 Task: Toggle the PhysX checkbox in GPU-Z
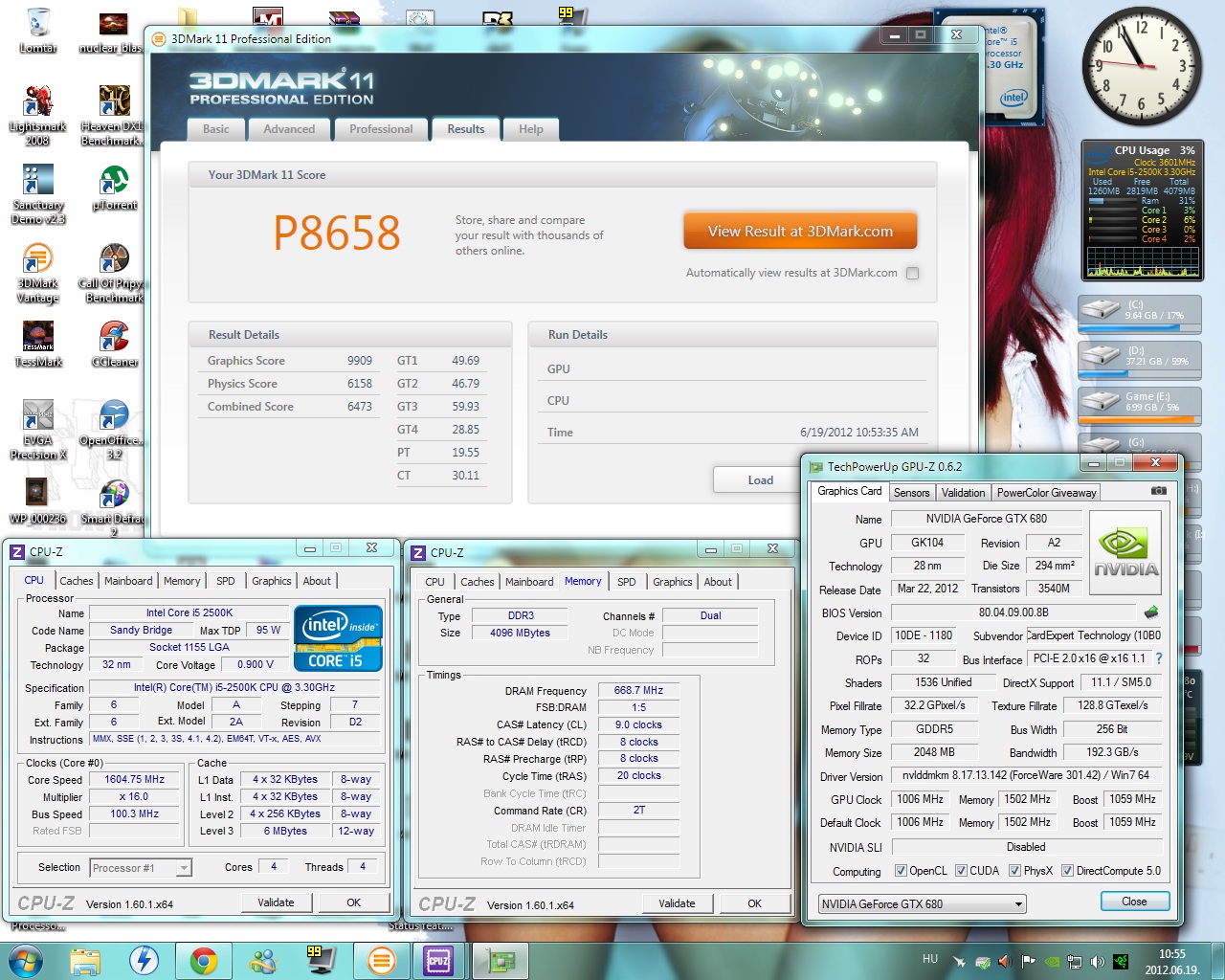coord(1014,871)
